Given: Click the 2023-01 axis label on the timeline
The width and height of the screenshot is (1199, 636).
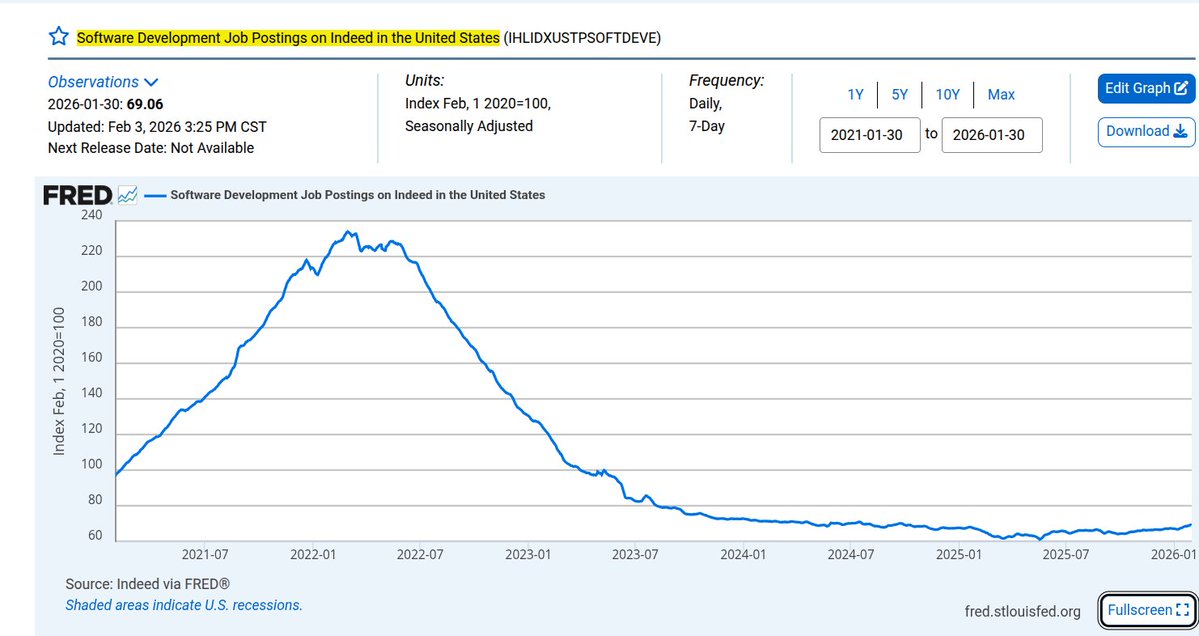Looking at the screenshot, I should coord(527,553).
